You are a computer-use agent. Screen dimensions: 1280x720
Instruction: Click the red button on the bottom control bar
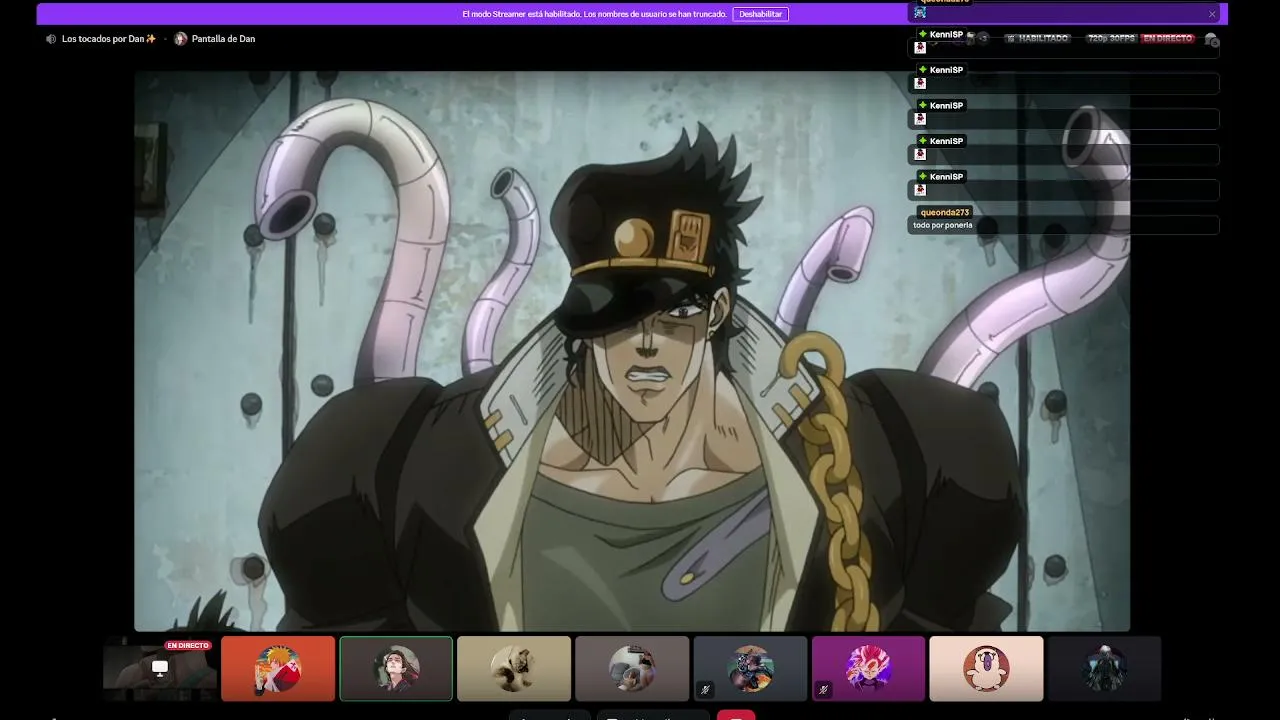(736, 714)
